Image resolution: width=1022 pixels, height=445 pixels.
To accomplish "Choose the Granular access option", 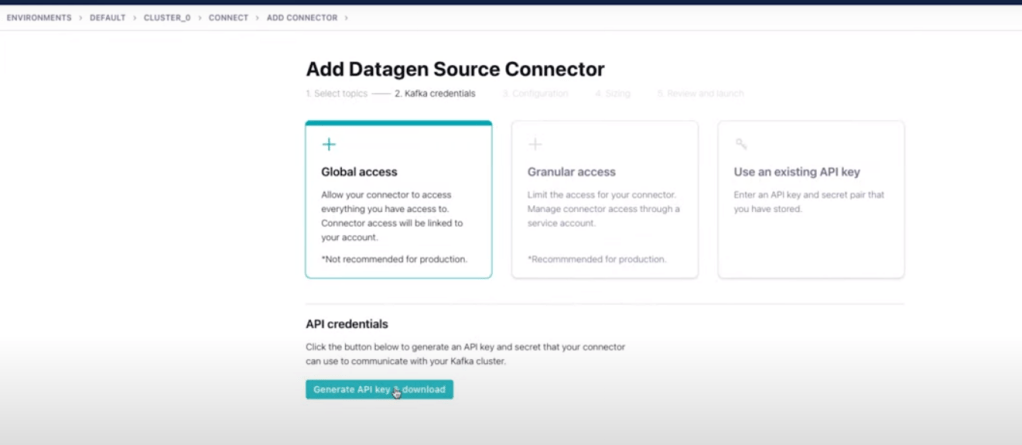I will coord(604,200).
